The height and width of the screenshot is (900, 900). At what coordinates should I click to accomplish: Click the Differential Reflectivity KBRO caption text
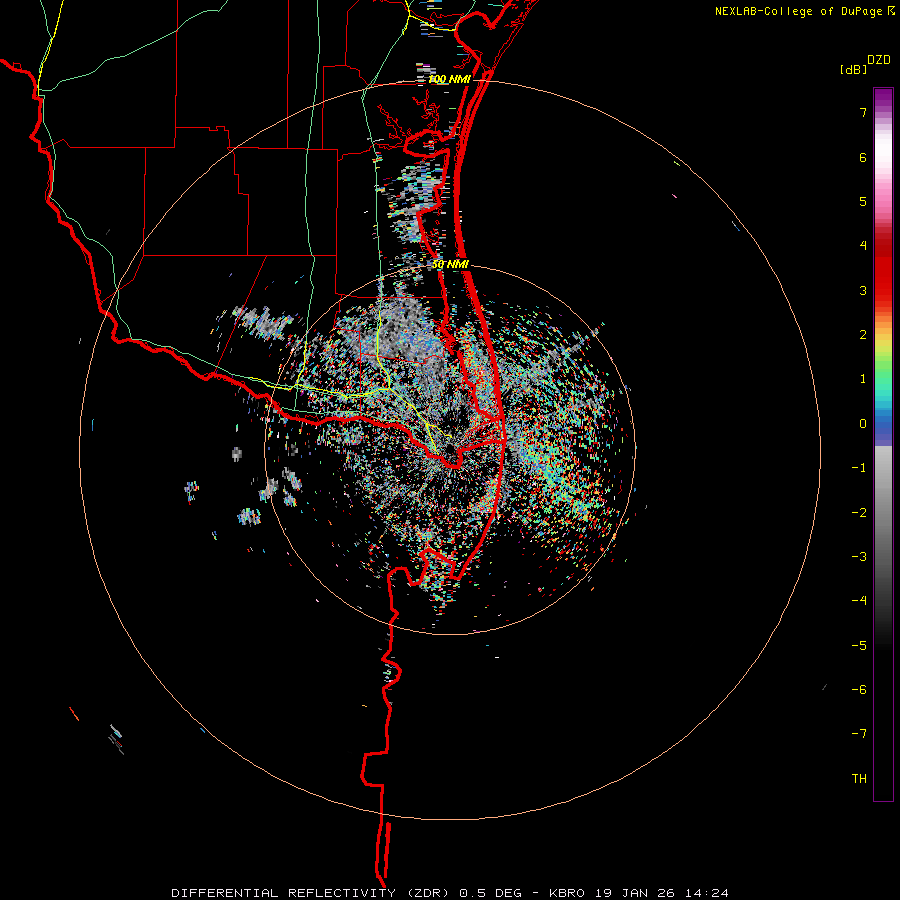click(x=450, y=893)
